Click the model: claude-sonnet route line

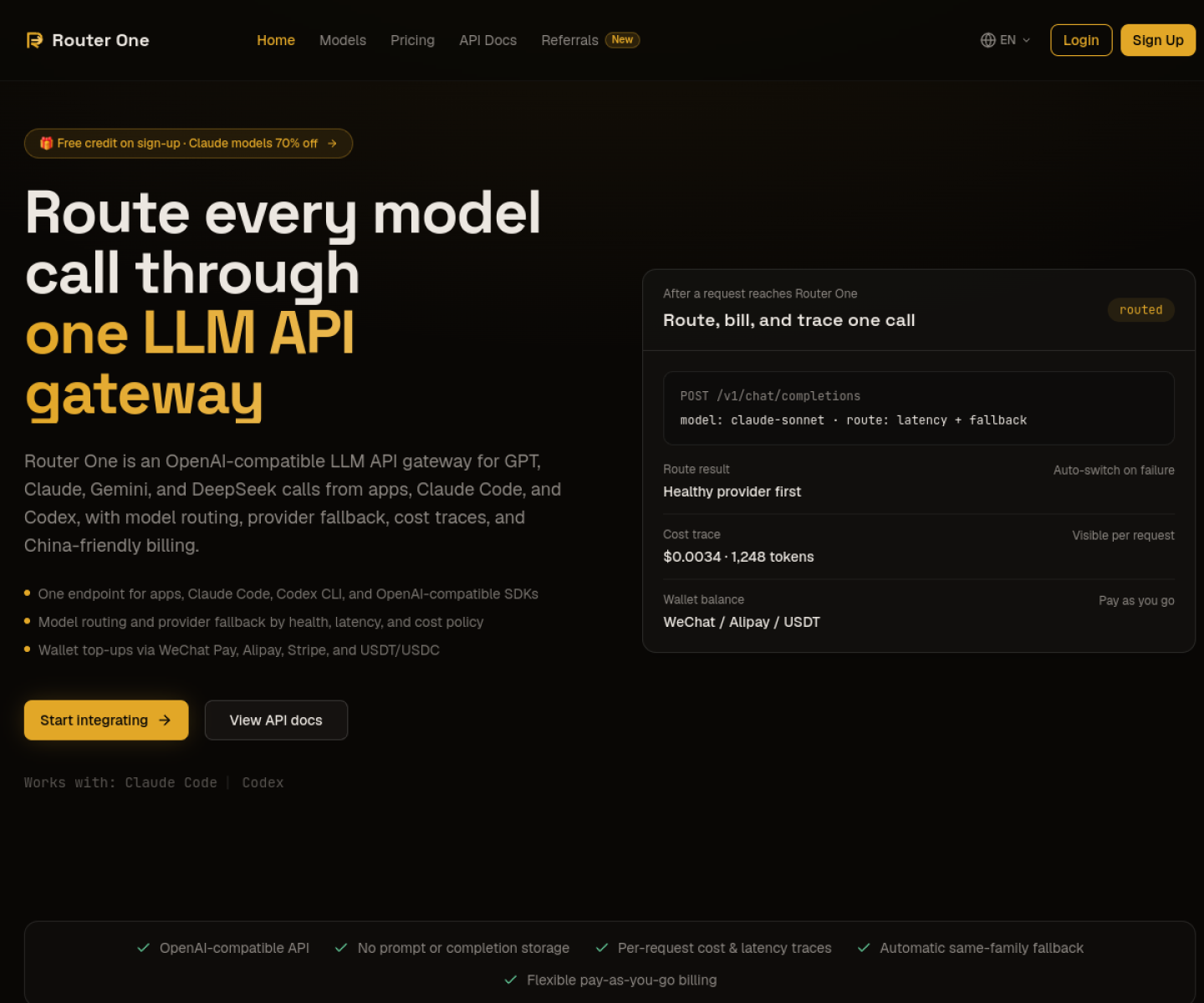(x=854, y=420)
